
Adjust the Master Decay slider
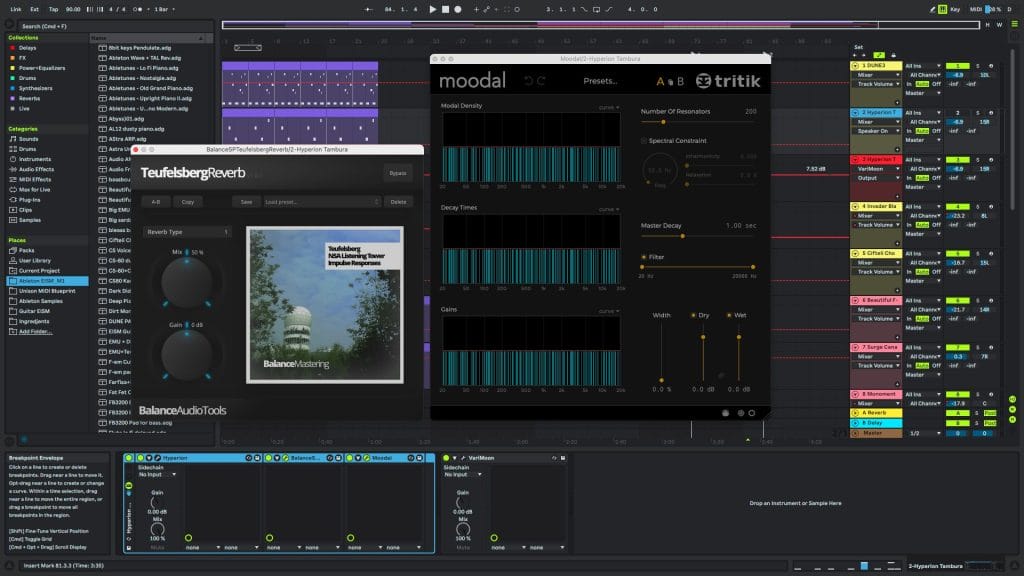(683, 236)
